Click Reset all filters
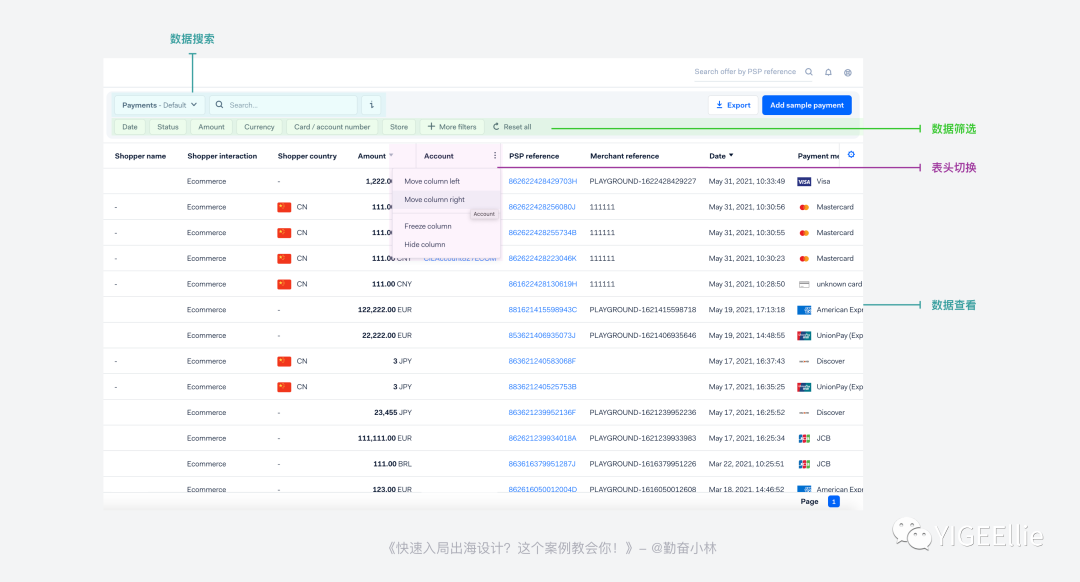1080x582 pixels. coord(512,127)
